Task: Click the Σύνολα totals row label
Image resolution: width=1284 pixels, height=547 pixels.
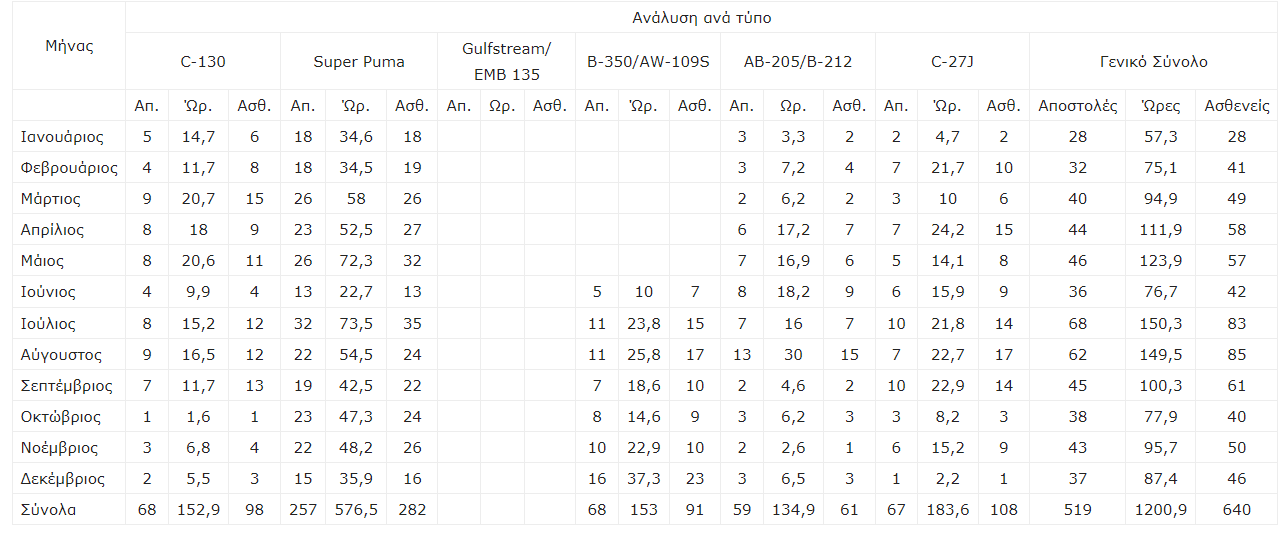Action: point(48,510)
